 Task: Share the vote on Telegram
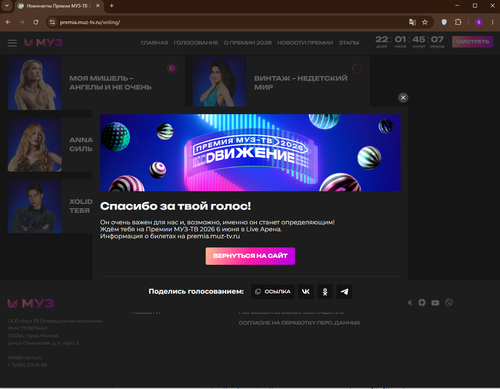[344, 292]
